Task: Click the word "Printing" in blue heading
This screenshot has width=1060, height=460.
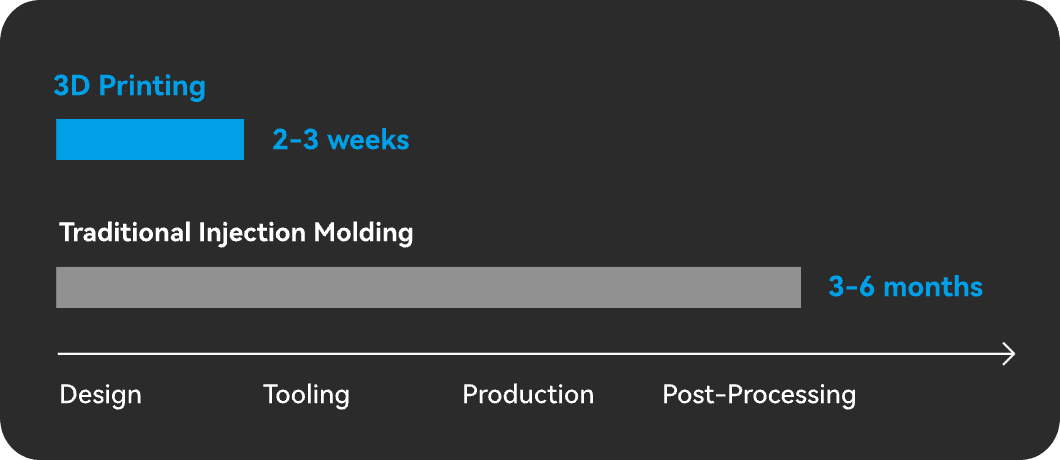Action: point(151,87)
